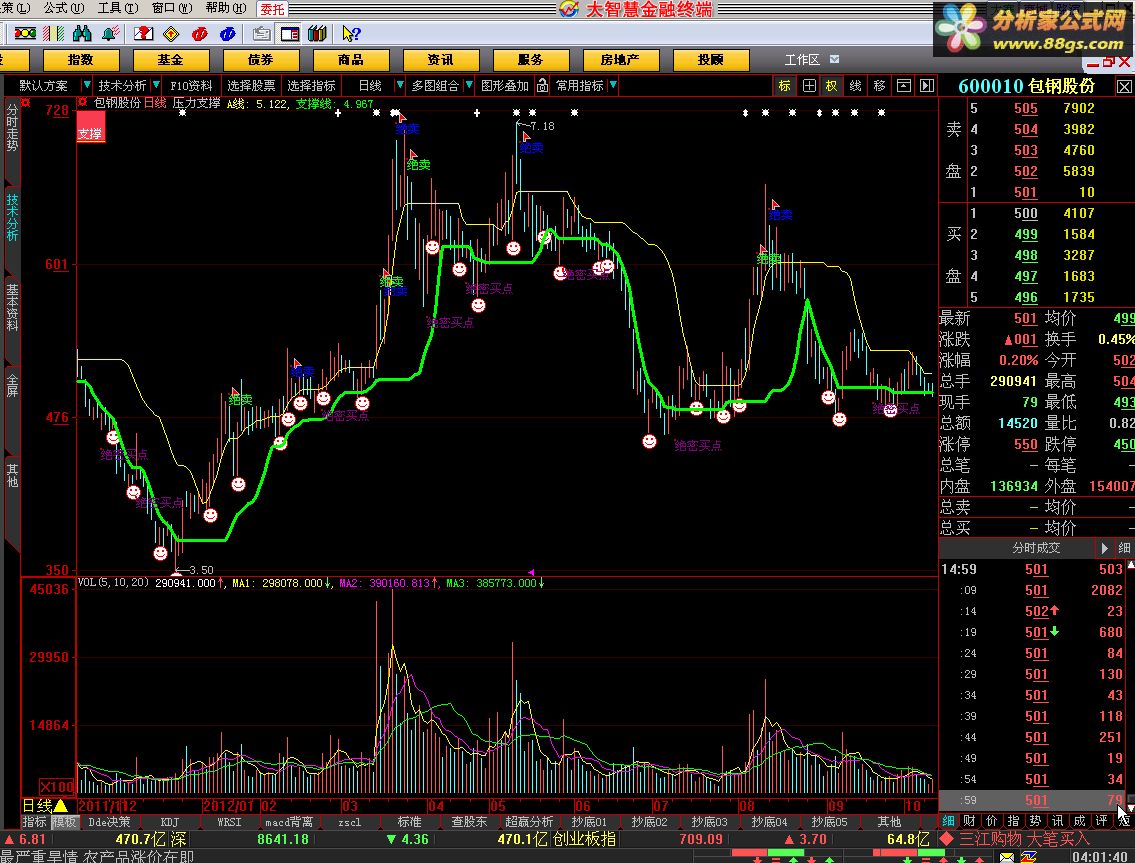1135x863 pixels.
Task: Click the 债券 yellow button
Action: tap(261, 59)
